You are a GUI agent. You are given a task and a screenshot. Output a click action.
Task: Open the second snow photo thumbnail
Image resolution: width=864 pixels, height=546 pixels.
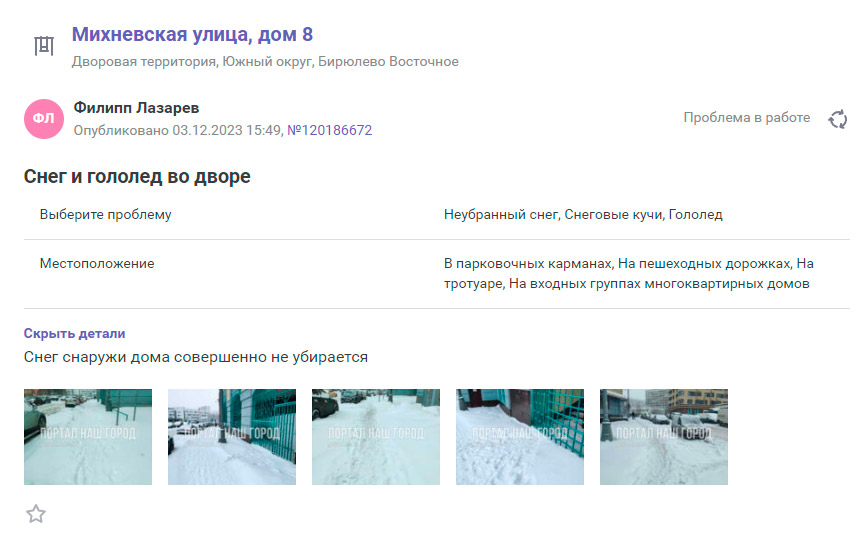pos(232,437)
